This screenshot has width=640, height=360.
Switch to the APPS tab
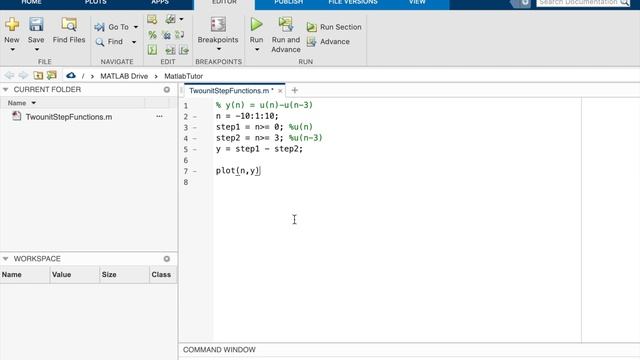(x=160, y=2)
